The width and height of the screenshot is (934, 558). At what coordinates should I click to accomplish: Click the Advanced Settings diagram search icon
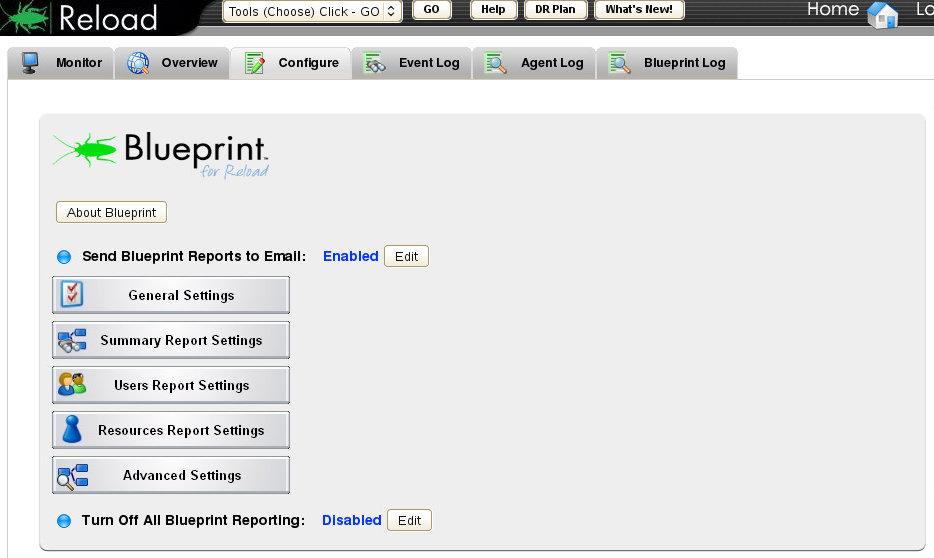point(72,476)
